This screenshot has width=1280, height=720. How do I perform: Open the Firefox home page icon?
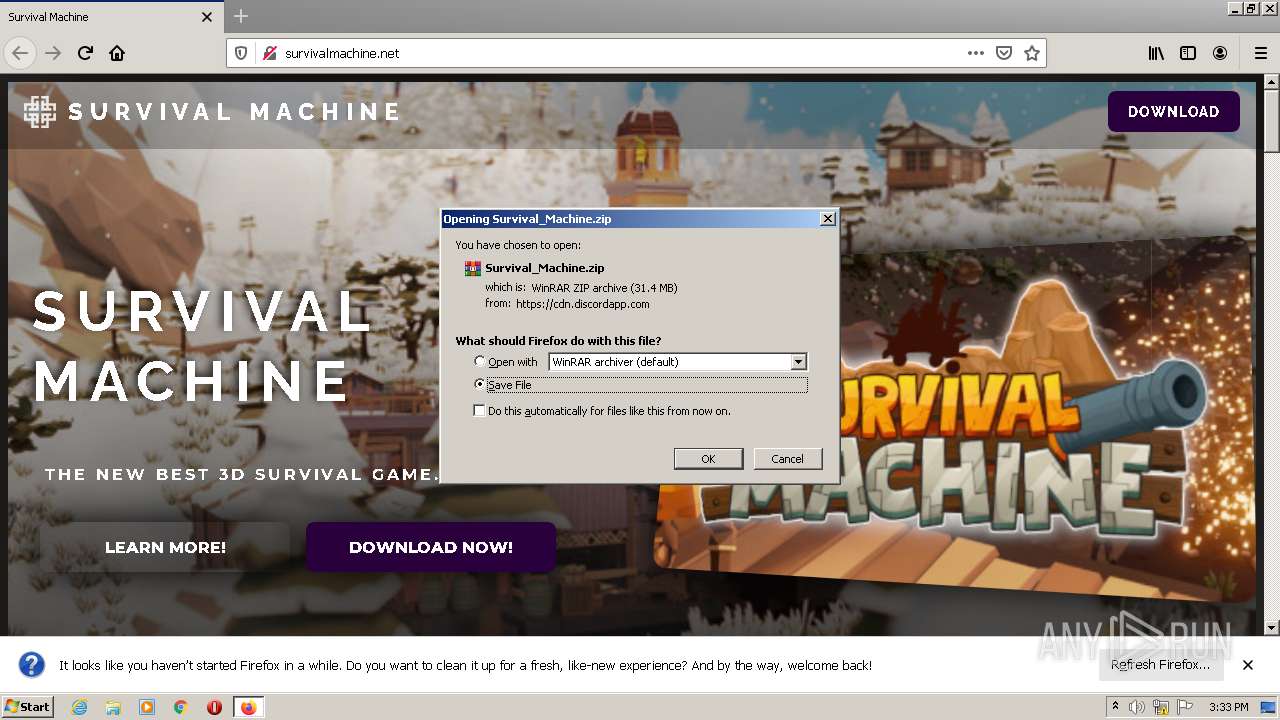(117, 53)
